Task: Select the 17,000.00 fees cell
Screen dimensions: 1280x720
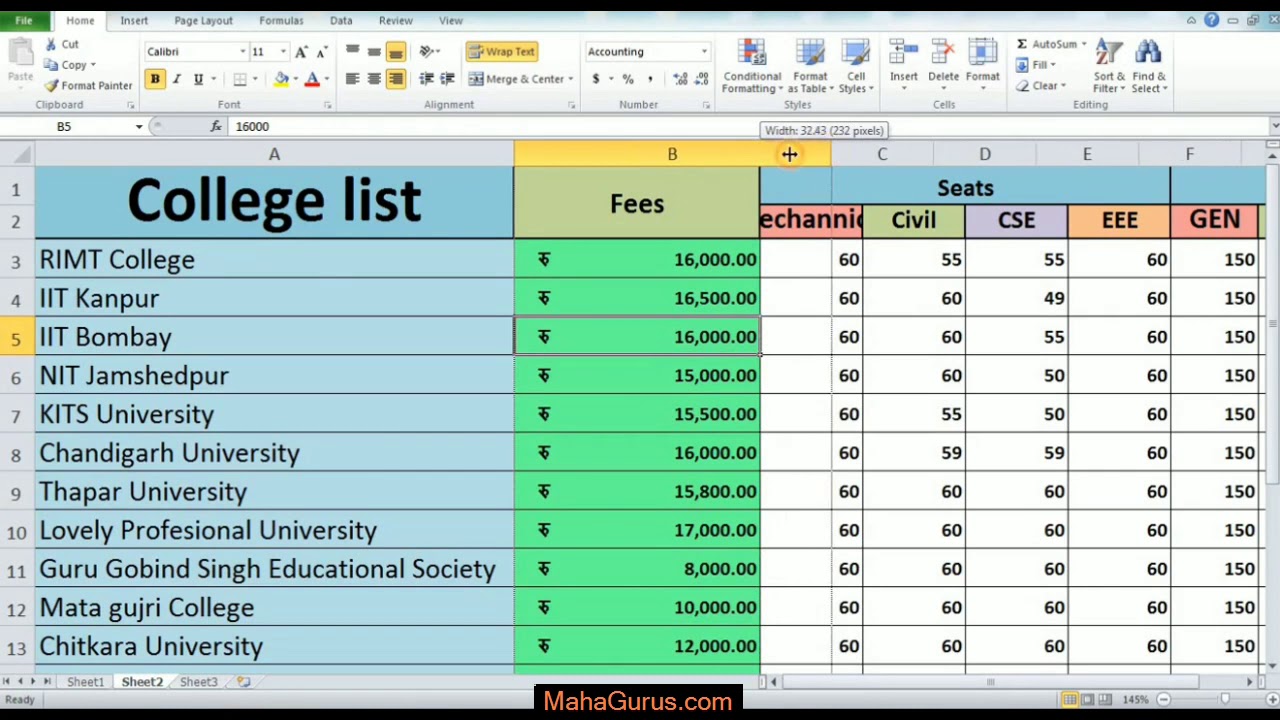Action: click(637, 530)
